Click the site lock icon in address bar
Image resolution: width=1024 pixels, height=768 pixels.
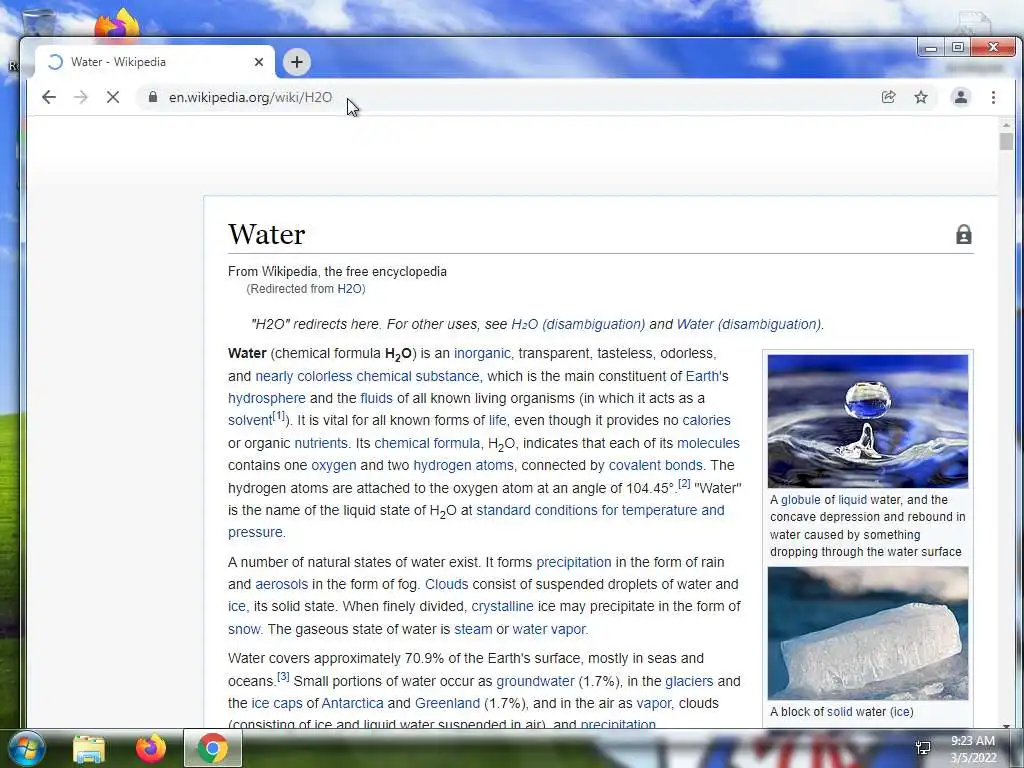click(x=153, y=97)
